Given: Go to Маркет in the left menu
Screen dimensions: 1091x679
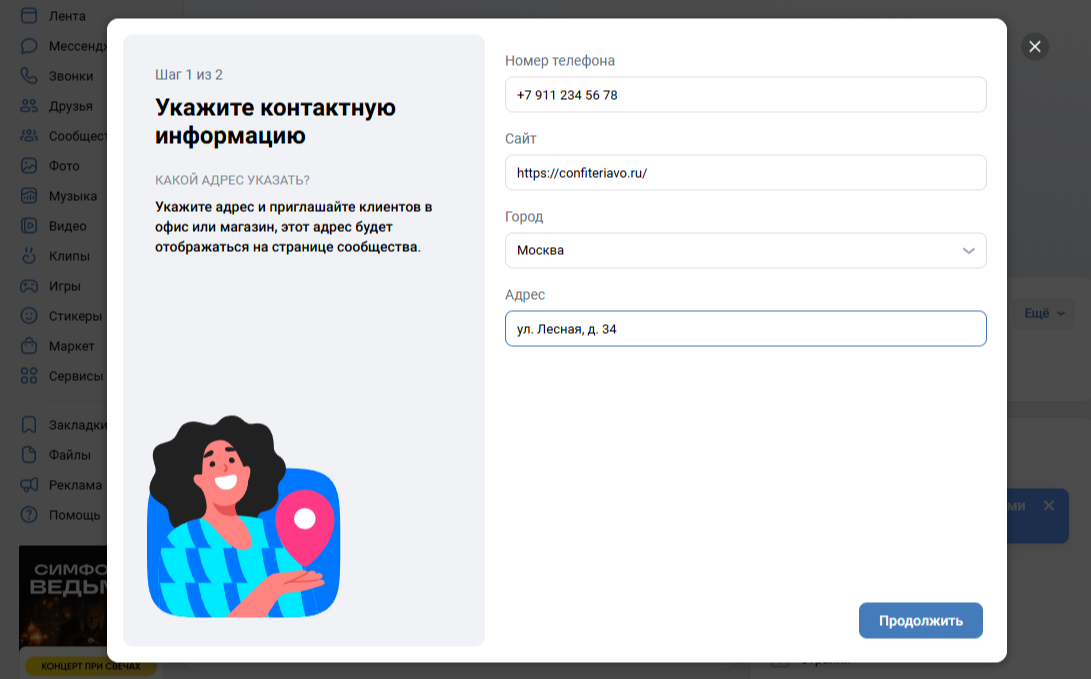Looking at the screenshot, I should 71,346.
